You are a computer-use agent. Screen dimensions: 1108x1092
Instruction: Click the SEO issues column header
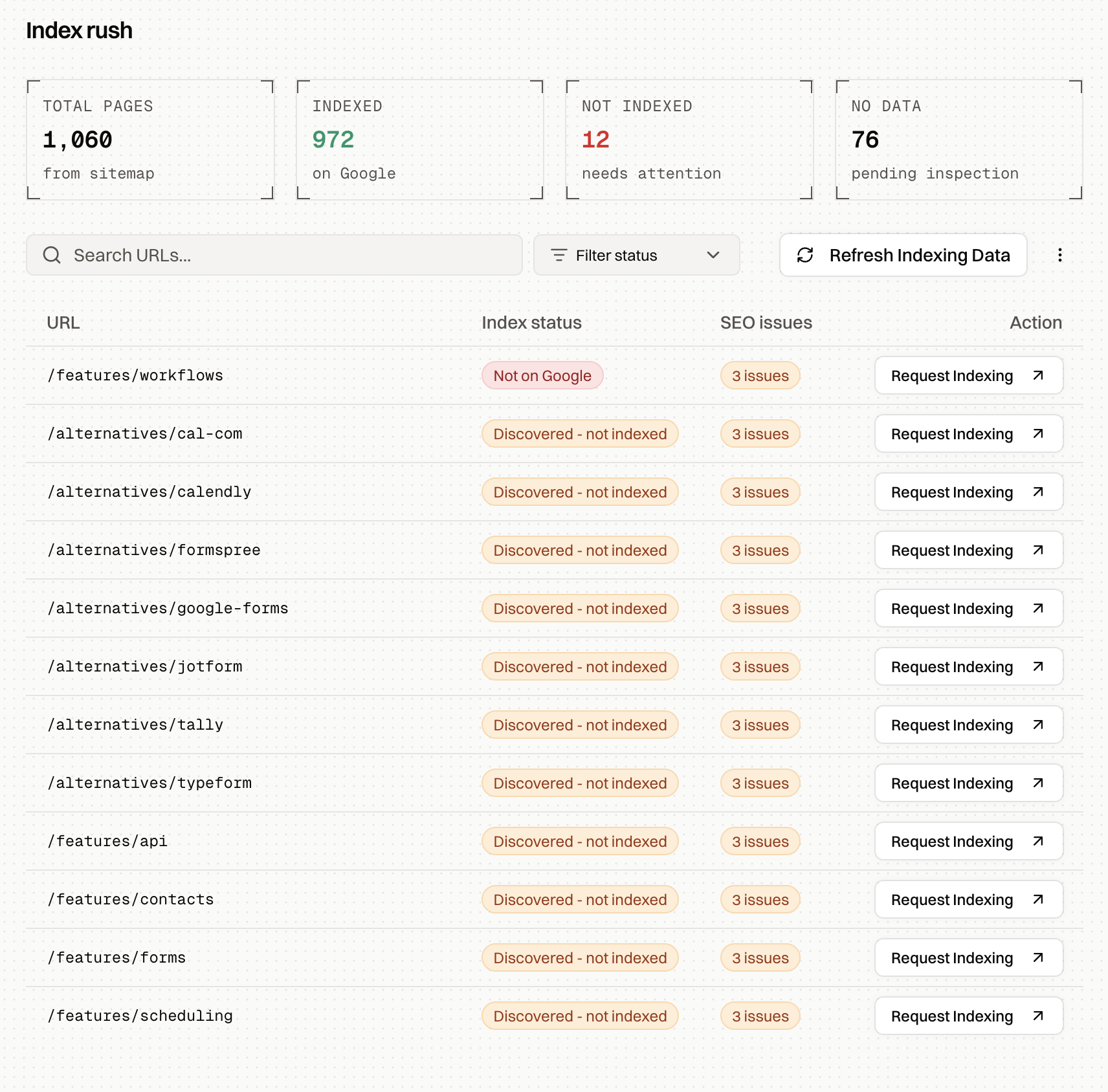766,322
